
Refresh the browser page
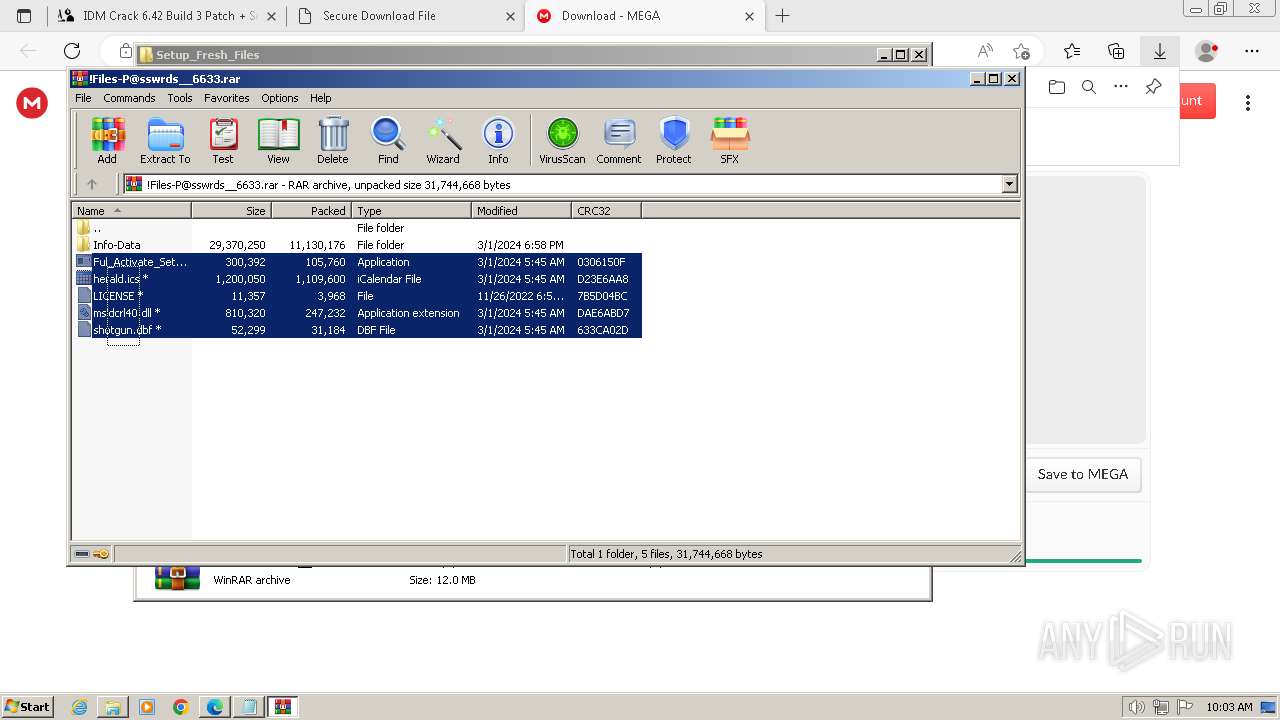coord(72,51)
